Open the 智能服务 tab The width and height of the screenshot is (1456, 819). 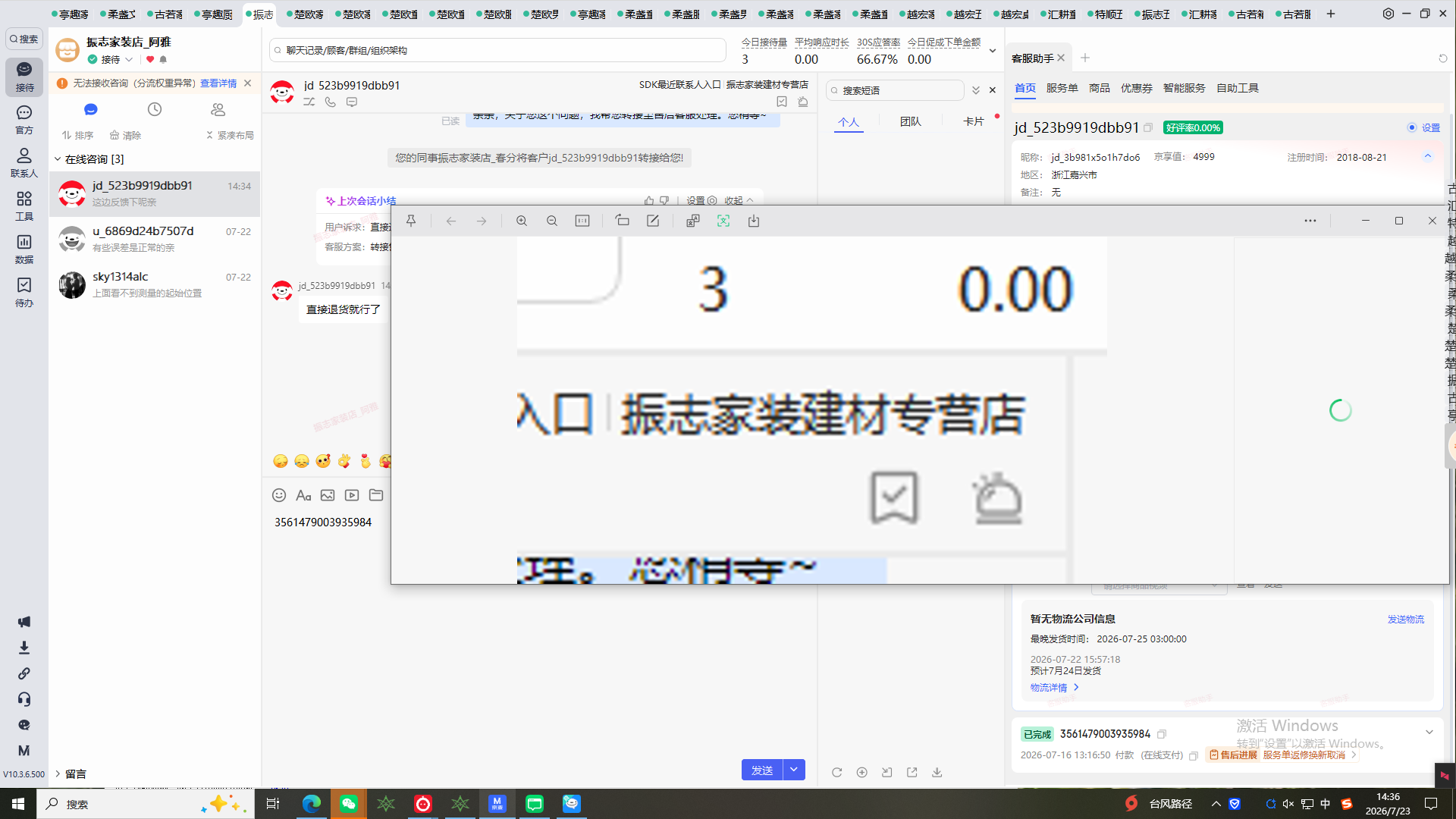pyautogui.click(x=1185, y=88)
